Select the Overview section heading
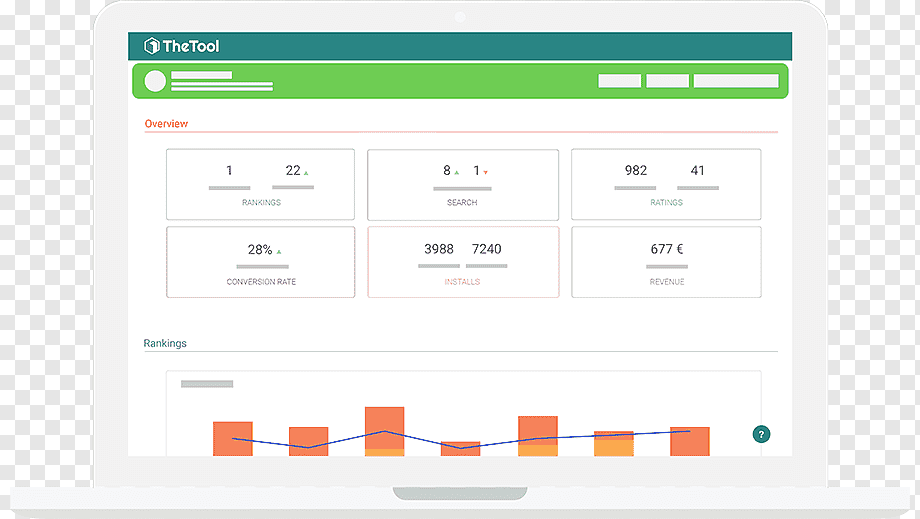The image size is (920, 519). [166, 124]
